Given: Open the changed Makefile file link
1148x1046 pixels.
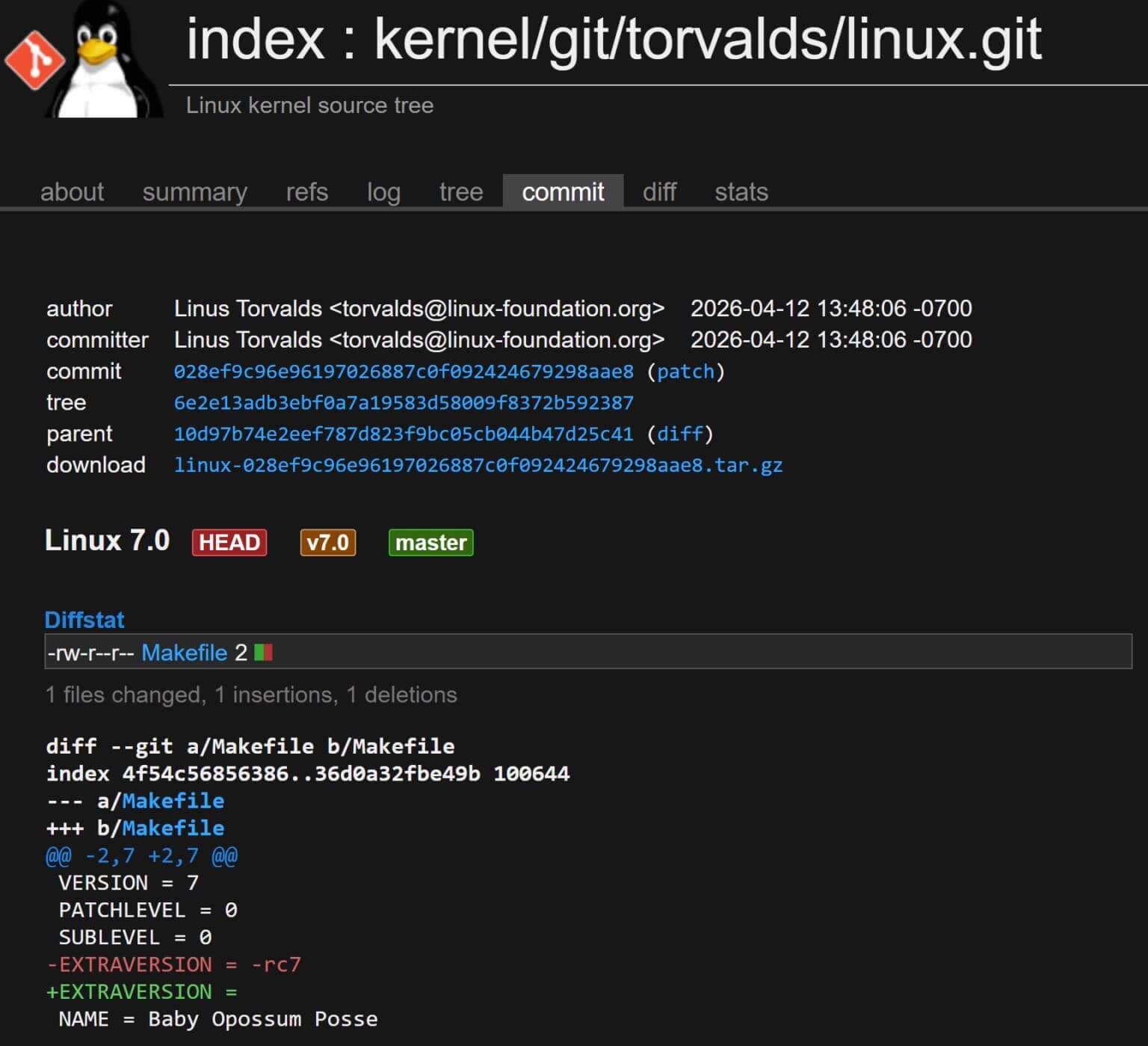Looking at the screenshot, I should tap(185, 652).
